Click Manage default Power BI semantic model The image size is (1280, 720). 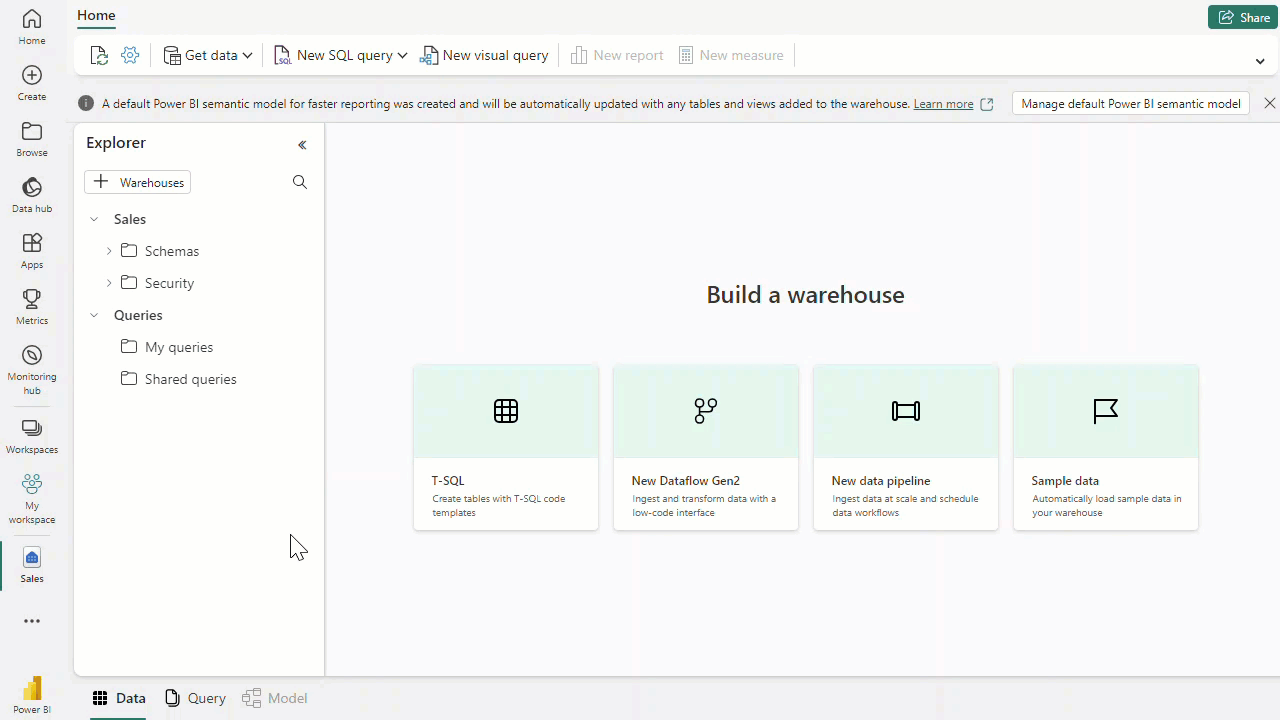pyautogui.click(x=1131, y=103)
